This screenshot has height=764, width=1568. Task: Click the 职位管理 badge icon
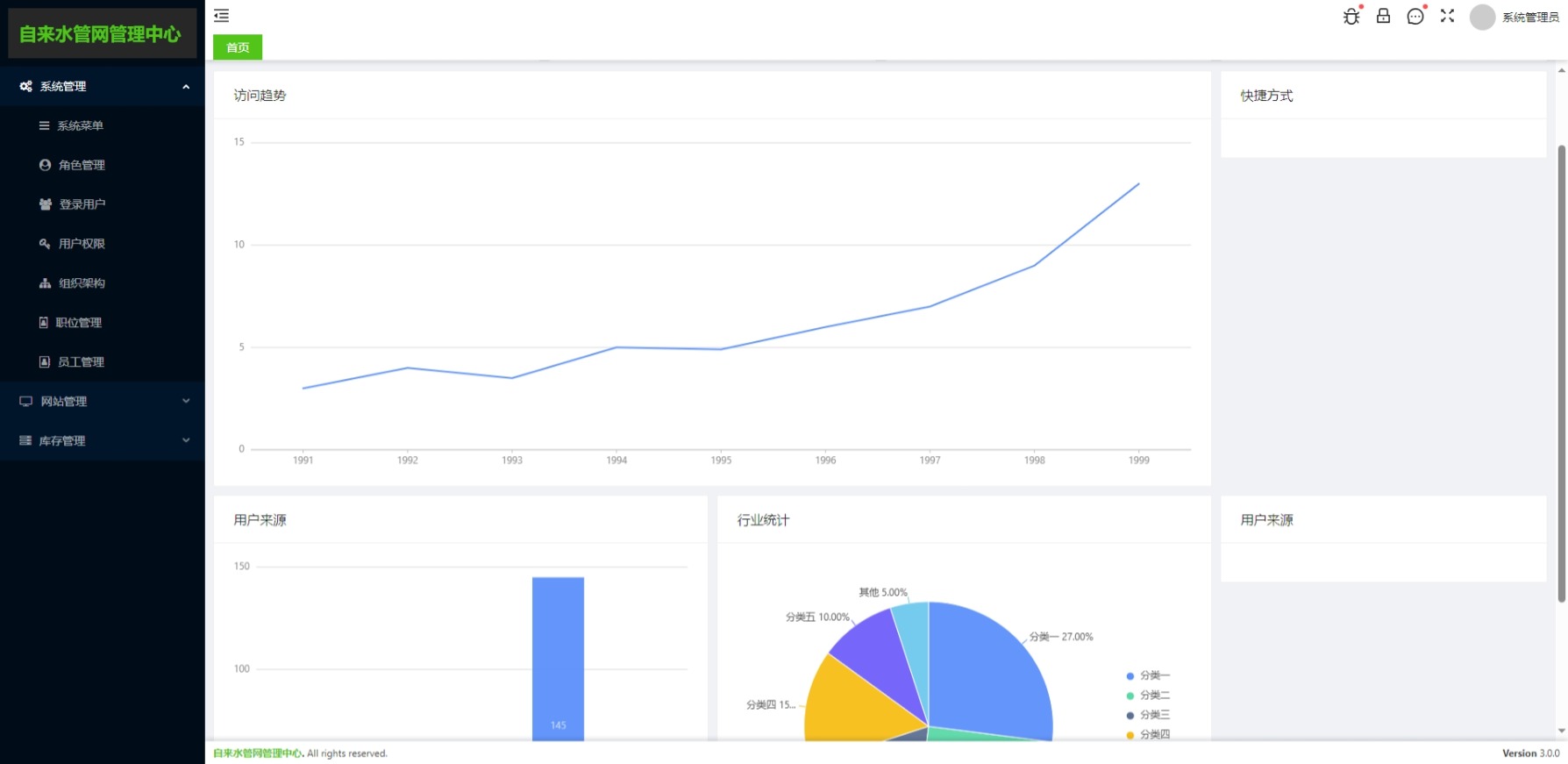(x=44, y=323)
